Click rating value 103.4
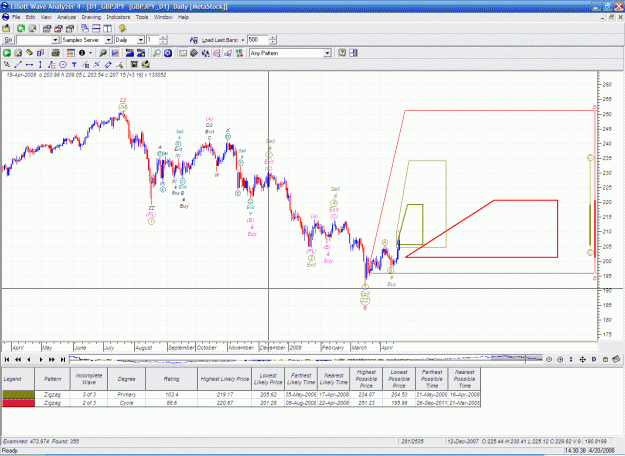The width and height of the screenshot is (625, 456). [171, 395]
